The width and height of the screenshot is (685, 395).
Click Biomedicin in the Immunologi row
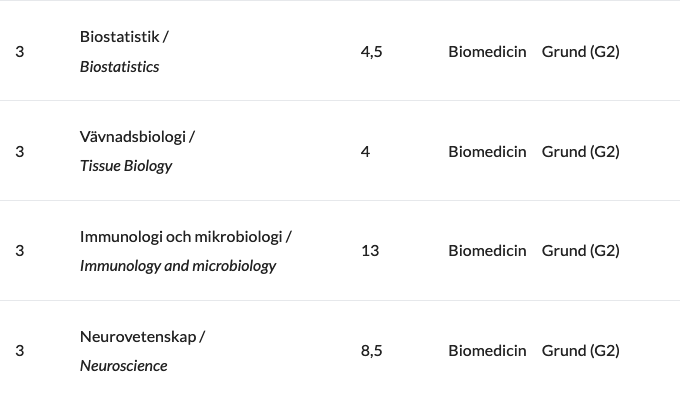487,251
